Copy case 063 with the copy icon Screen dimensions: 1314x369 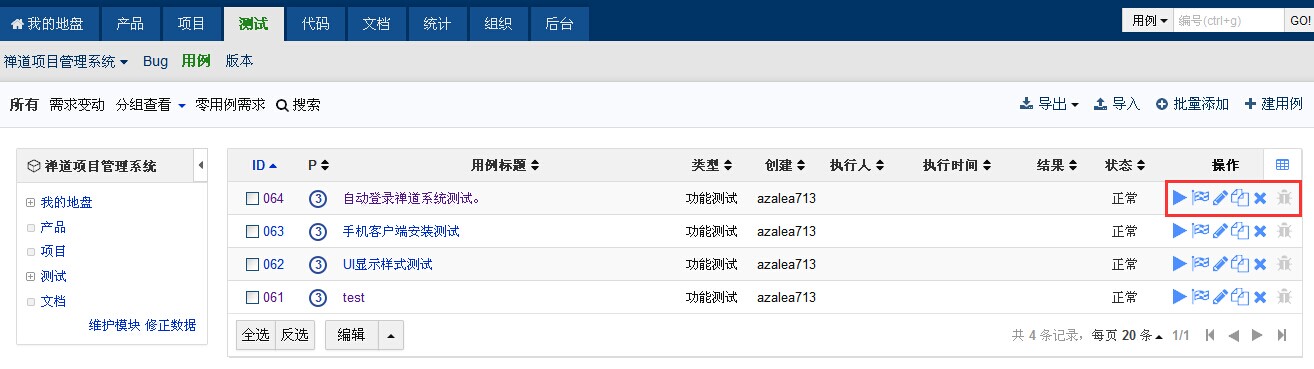(x=1240, y=231)
